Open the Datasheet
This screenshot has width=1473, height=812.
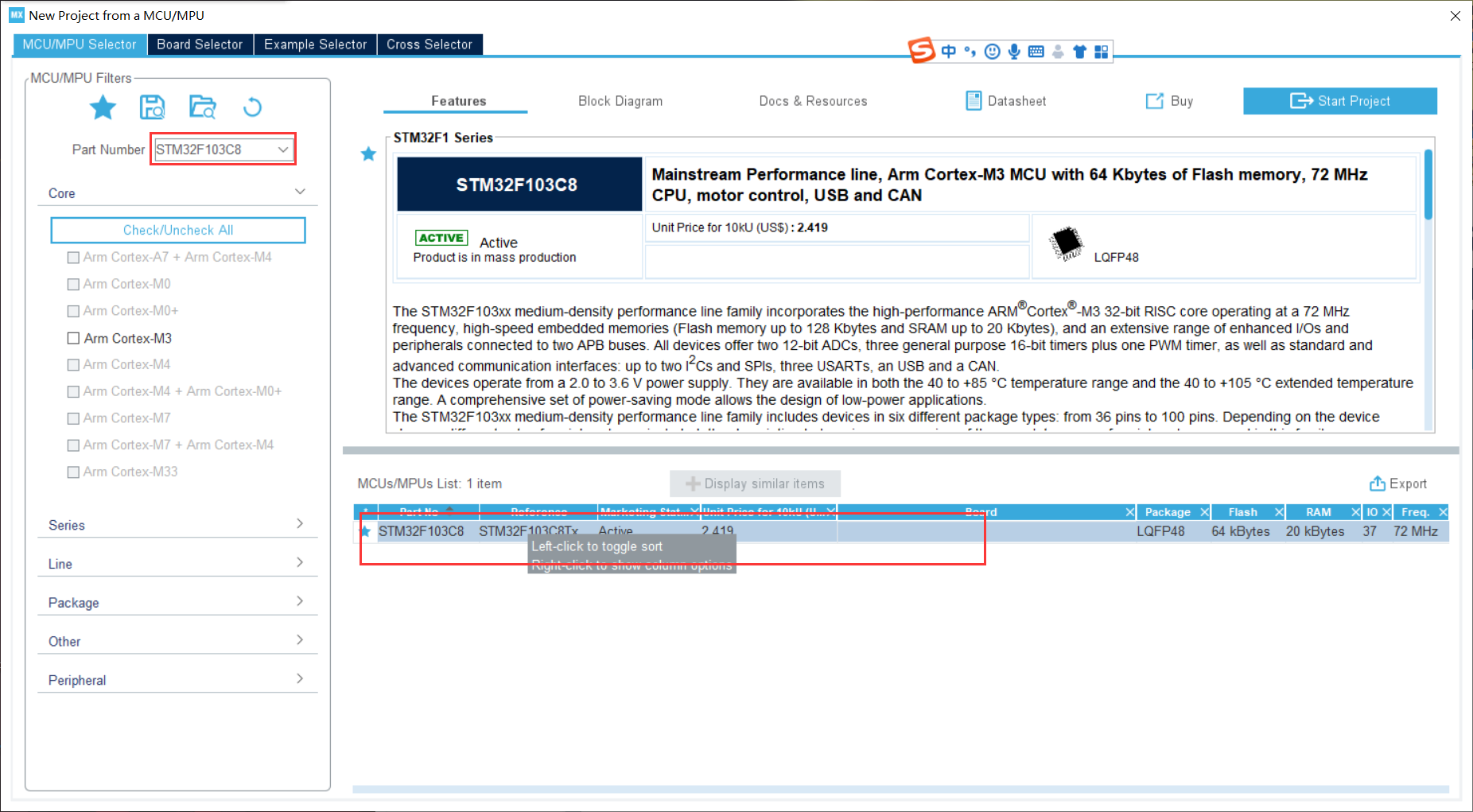click(x=1005, y=101)
